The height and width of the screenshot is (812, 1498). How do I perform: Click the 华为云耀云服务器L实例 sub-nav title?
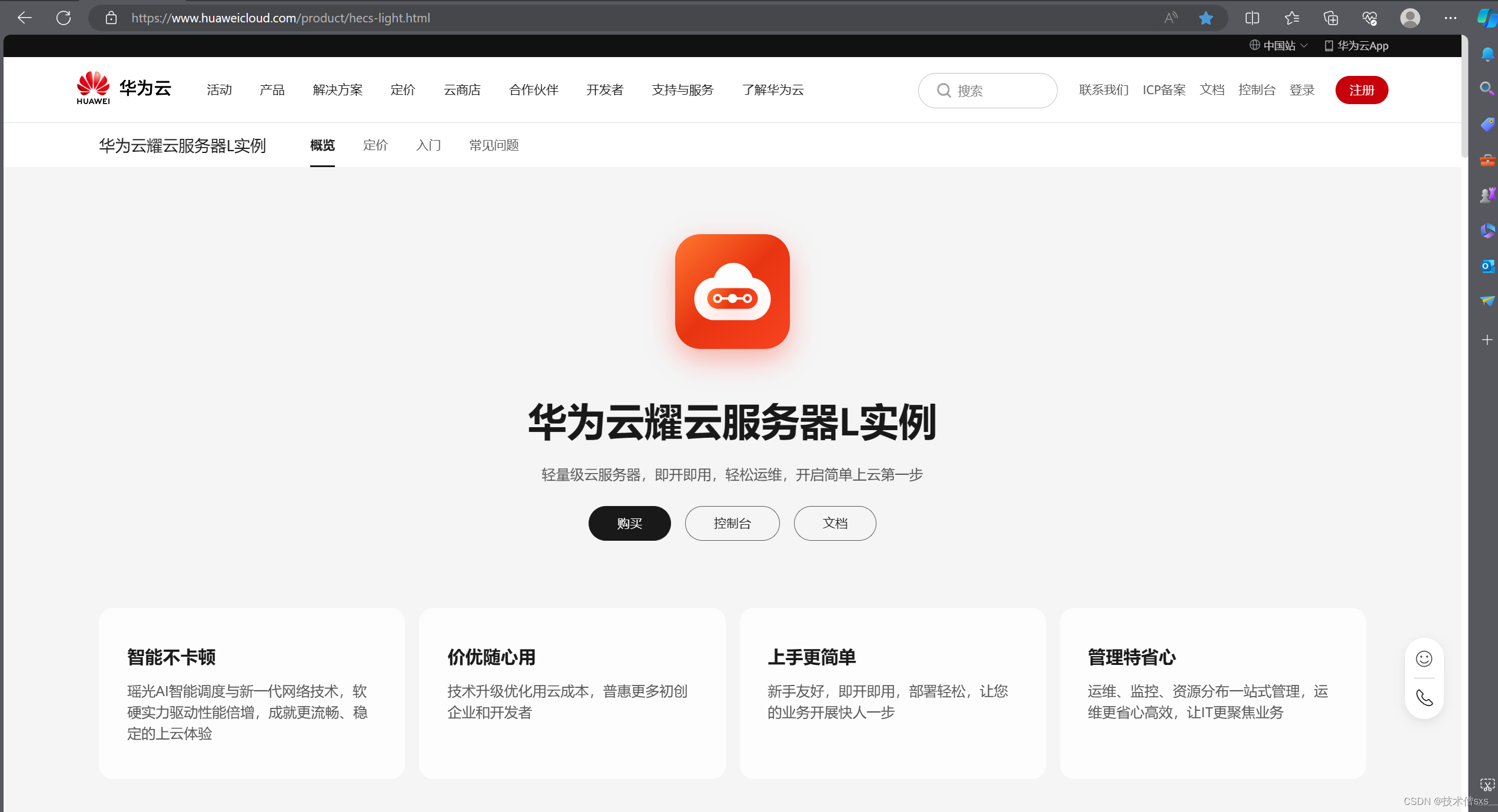point(182,145)
